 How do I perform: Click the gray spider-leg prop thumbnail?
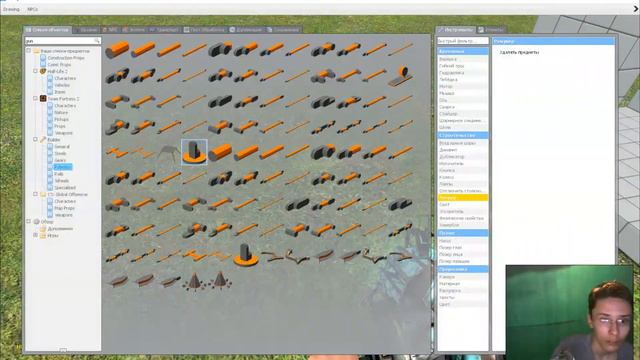coord(169,153)
